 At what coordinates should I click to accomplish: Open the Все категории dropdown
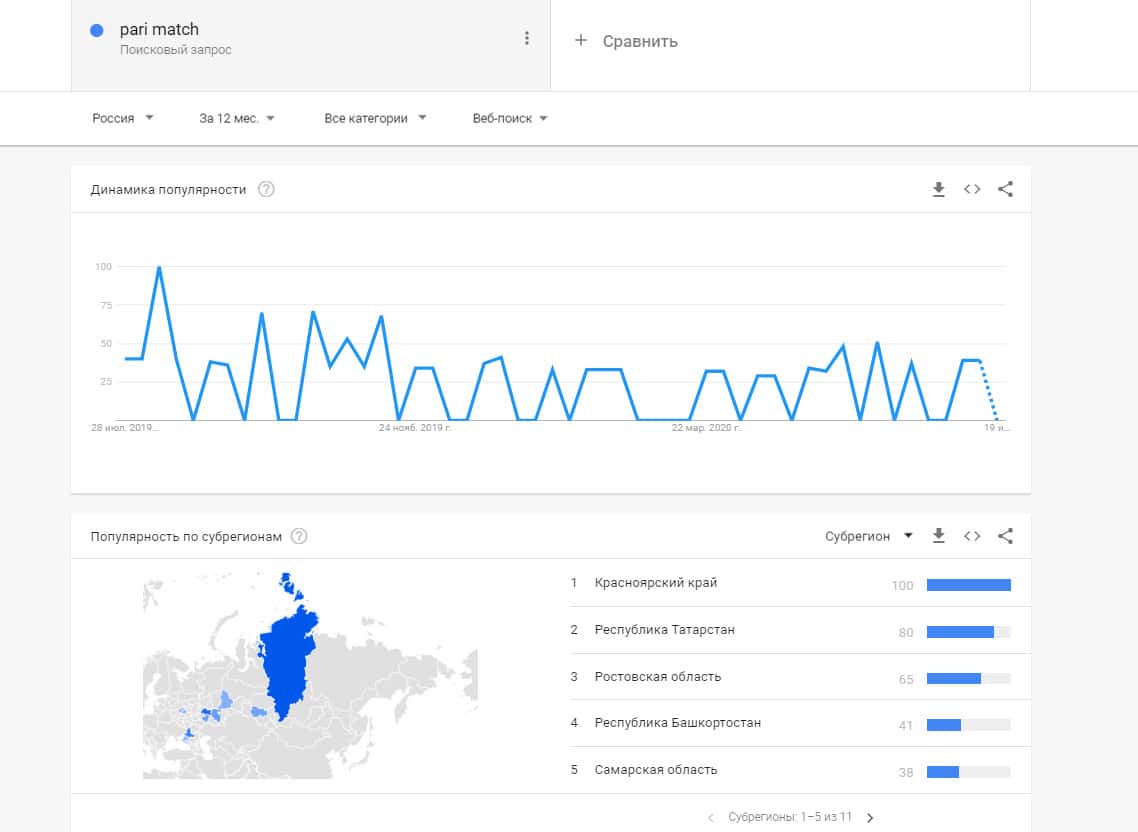[375, 118]
